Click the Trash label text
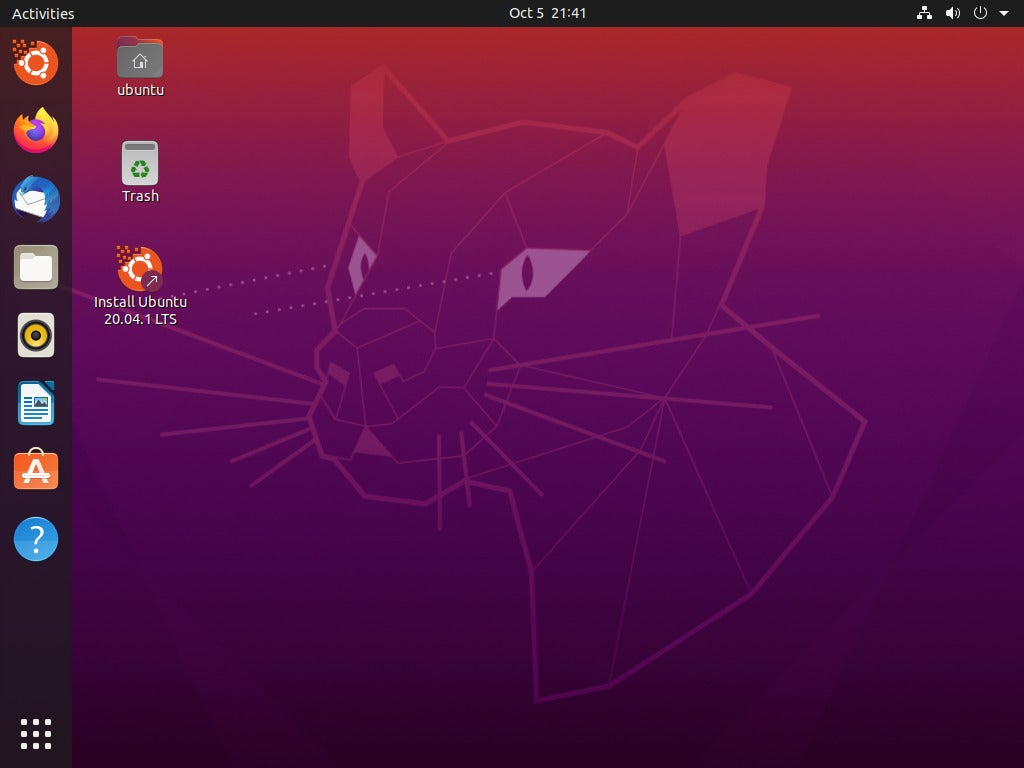Viewport: 1024px width, 768px height. pyautogui.click(x=139, y=196)
